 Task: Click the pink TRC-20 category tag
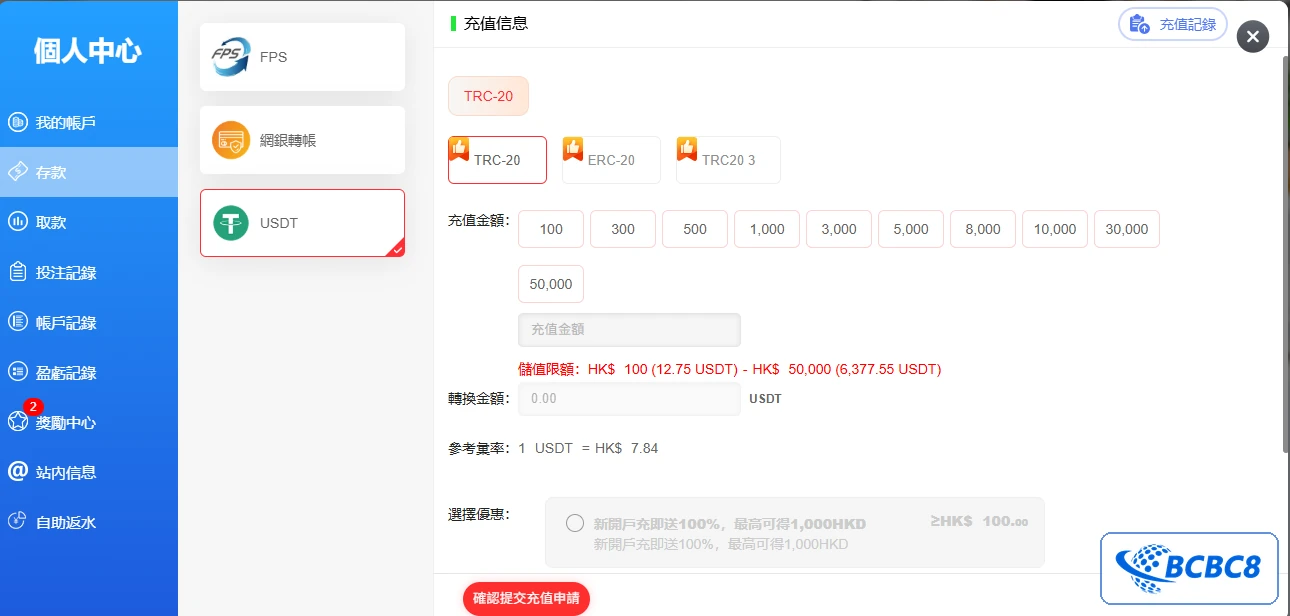488,96
